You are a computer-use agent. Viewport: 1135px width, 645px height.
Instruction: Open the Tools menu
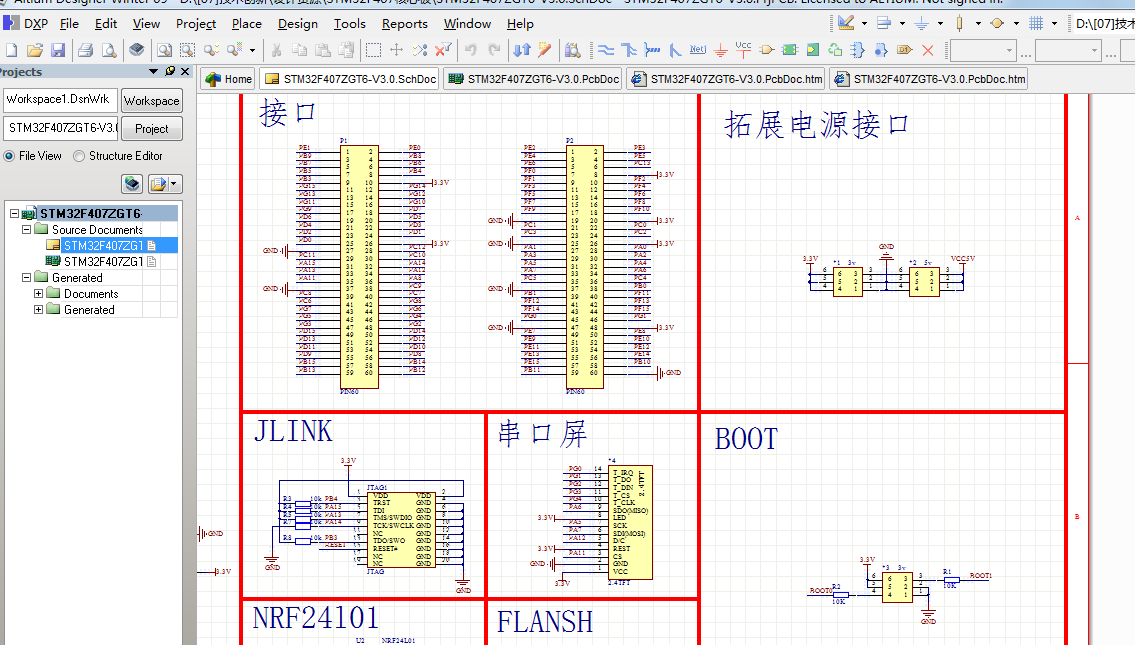click(350, 24)
